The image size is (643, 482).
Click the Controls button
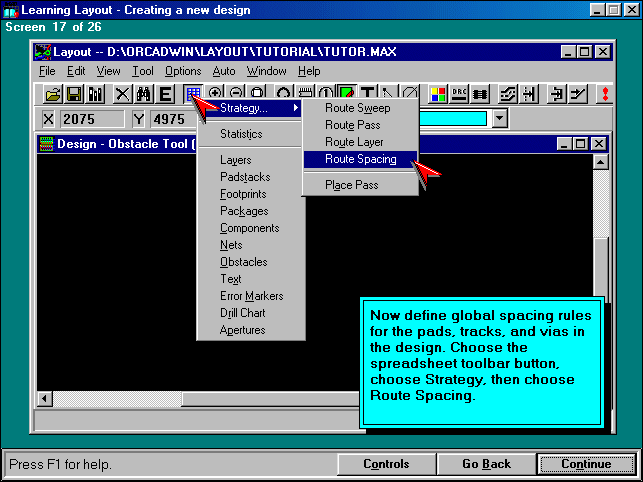tap(385, 464)
